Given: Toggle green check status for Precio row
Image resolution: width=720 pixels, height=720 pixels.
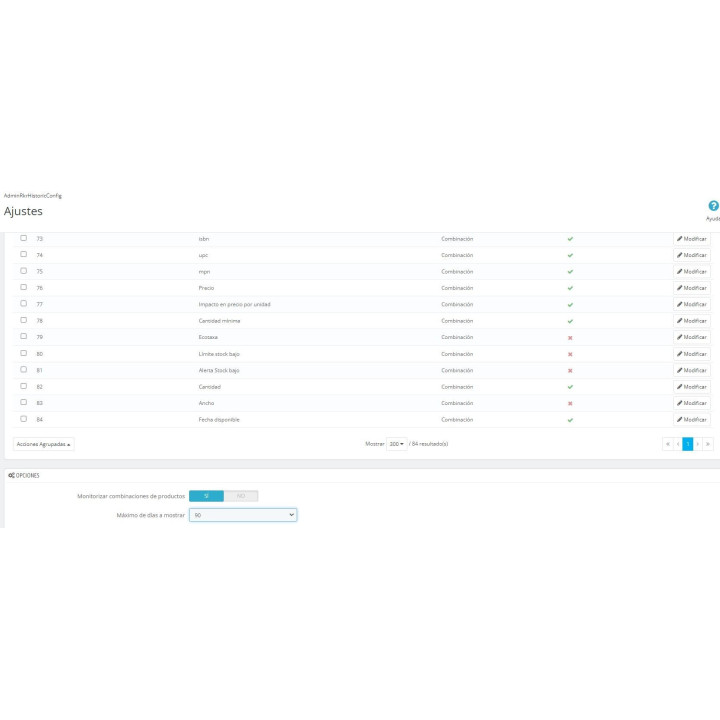Looking at the screenshot, I should point(570,288).
